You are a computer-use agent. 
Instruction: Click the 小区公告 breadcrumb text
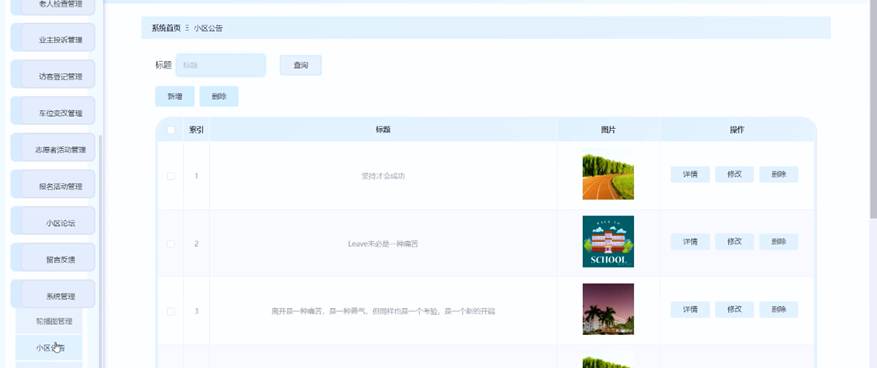click(x=208, y=28)
